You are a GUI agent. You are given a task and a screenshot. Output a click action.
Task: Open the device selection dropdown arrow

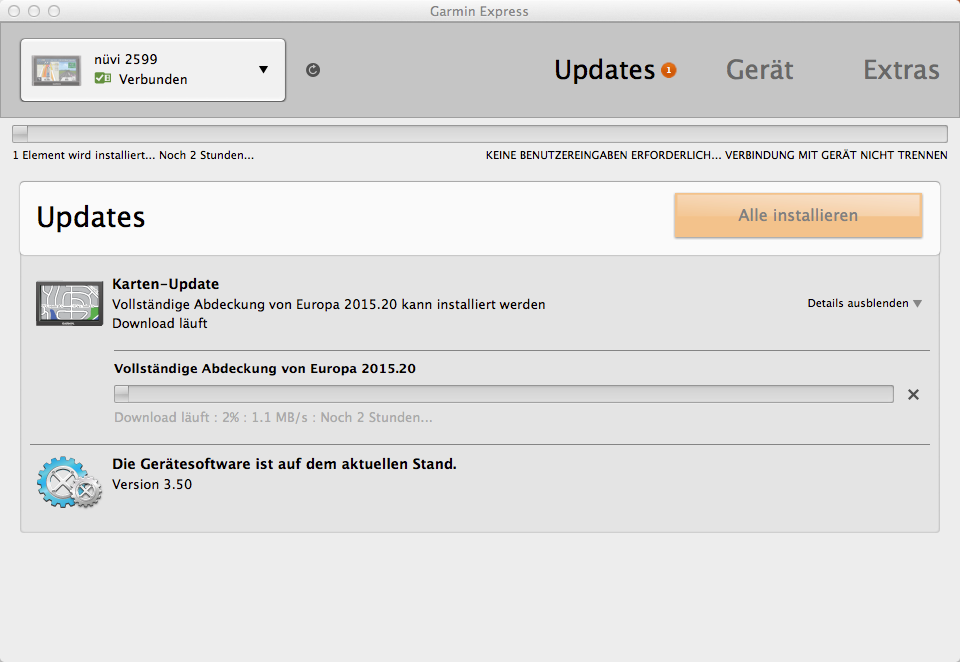coord(263,70)
